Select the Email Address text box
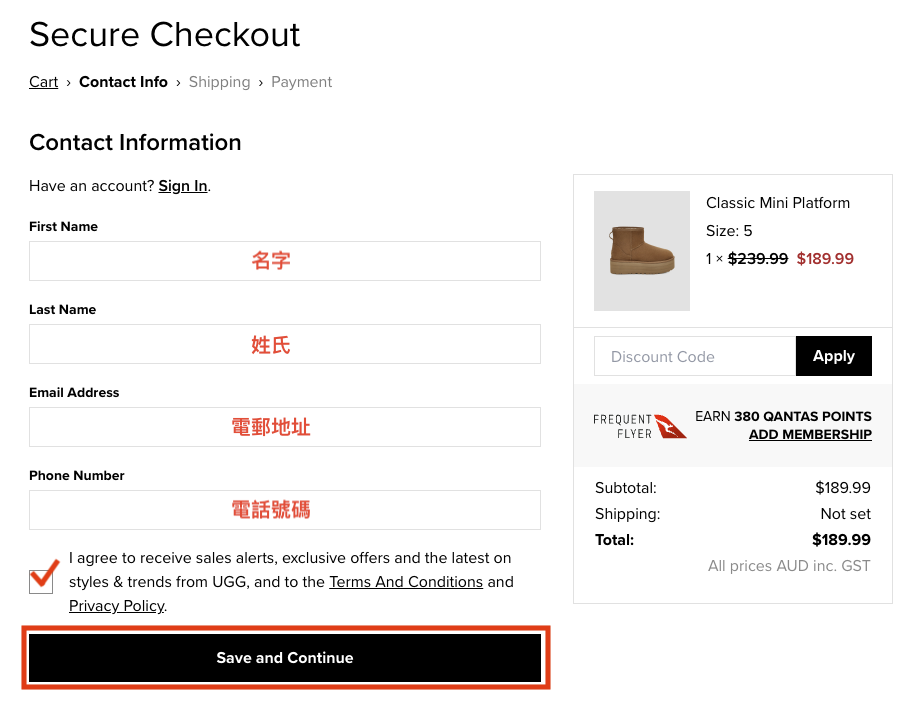Screen dimensions: 917x705 tap(285, 427)
